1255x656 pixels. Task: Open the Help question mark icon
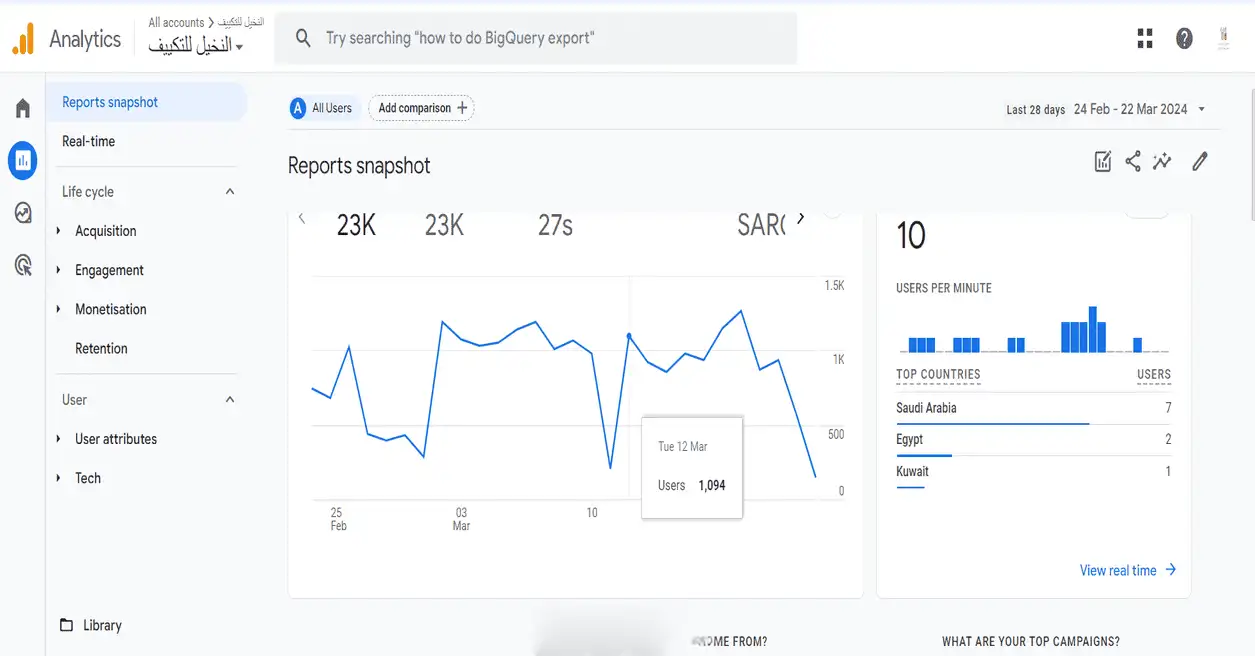[1184, 39]
